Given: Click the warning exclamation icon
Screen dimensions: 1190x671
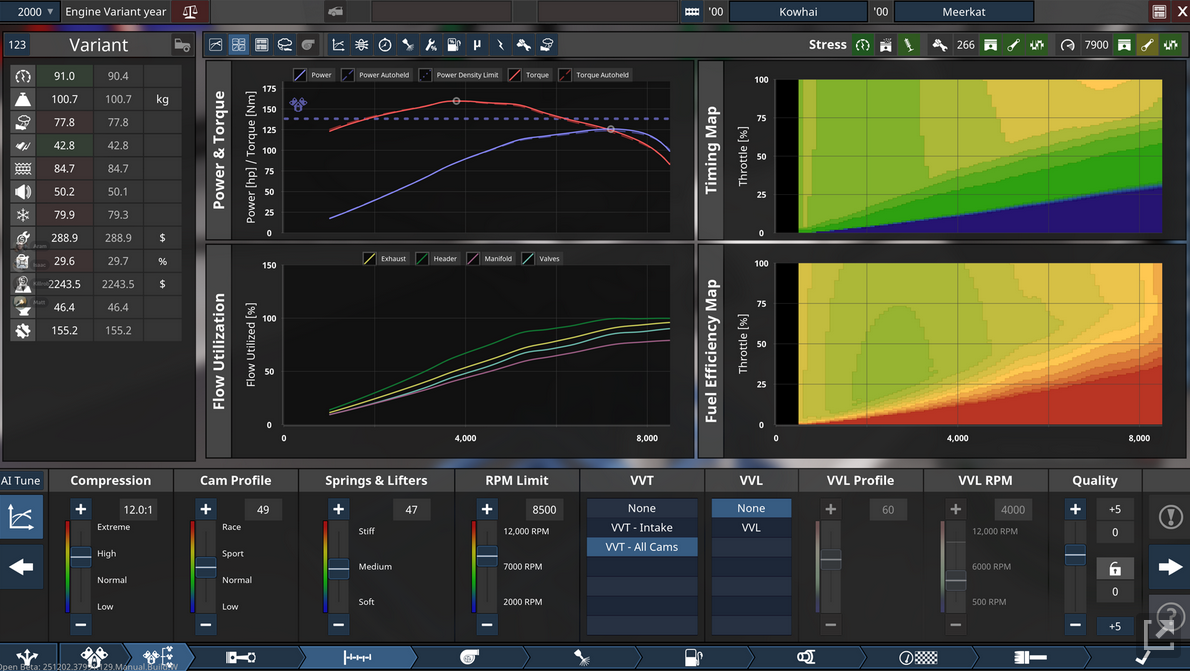Looking at the screenshot, I should (1170, 517).
